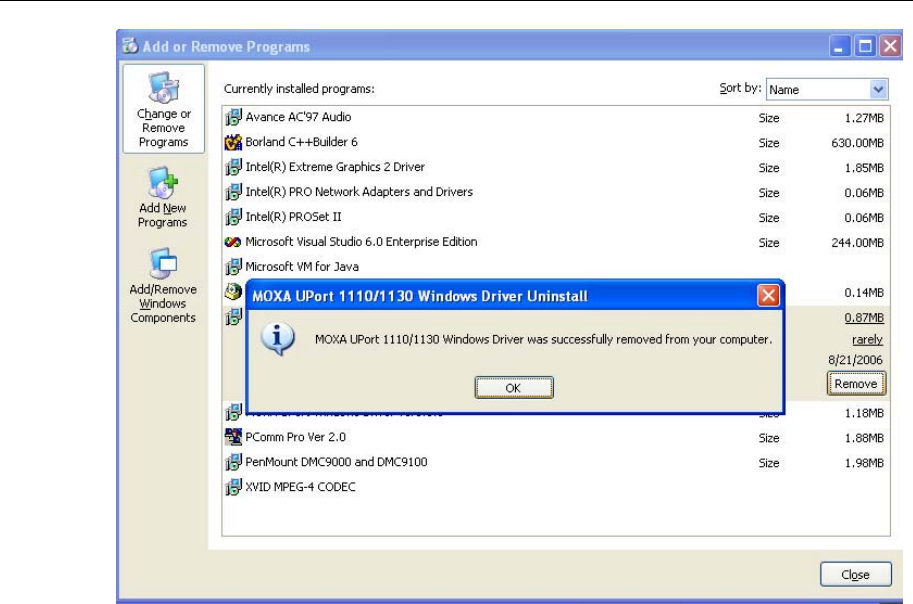Maximize the Add or Remove Programs window

[865, 45]
